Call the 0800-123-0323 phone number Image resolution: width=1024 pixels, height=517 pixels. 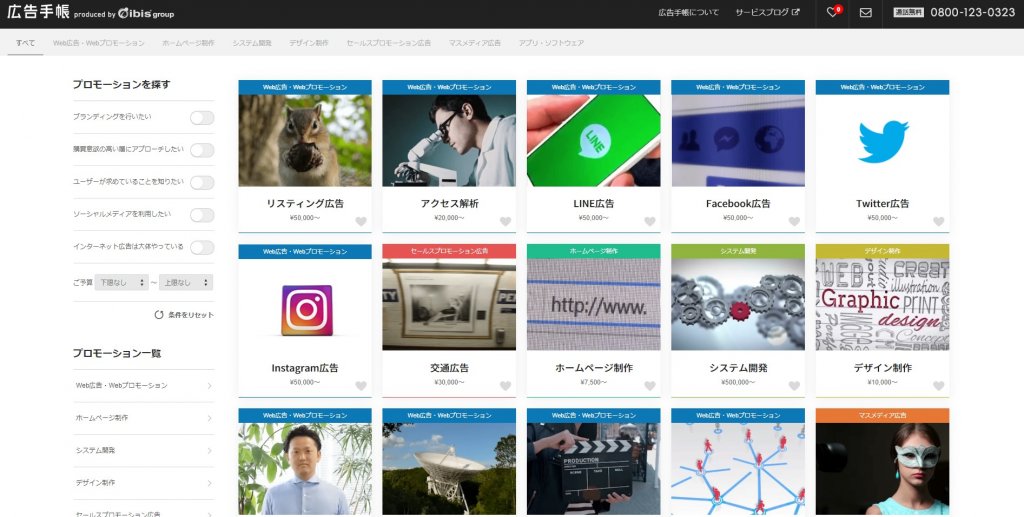(x=972, y=12)
